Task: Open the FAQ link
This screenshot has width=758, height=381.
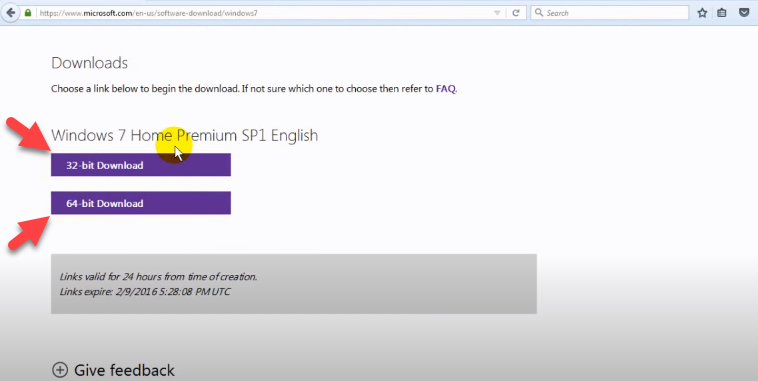Action: click(x=445, y=89)
